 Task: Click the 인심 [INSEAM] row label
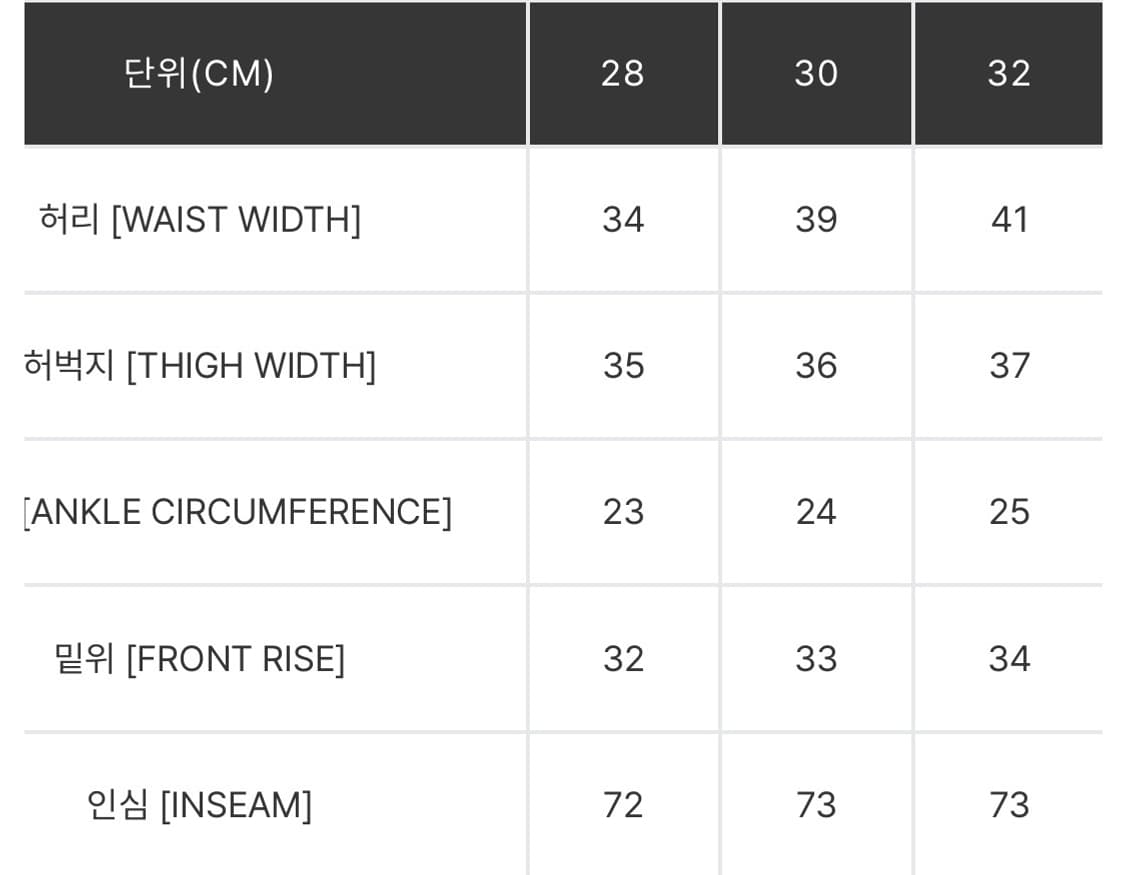point(200,805)
